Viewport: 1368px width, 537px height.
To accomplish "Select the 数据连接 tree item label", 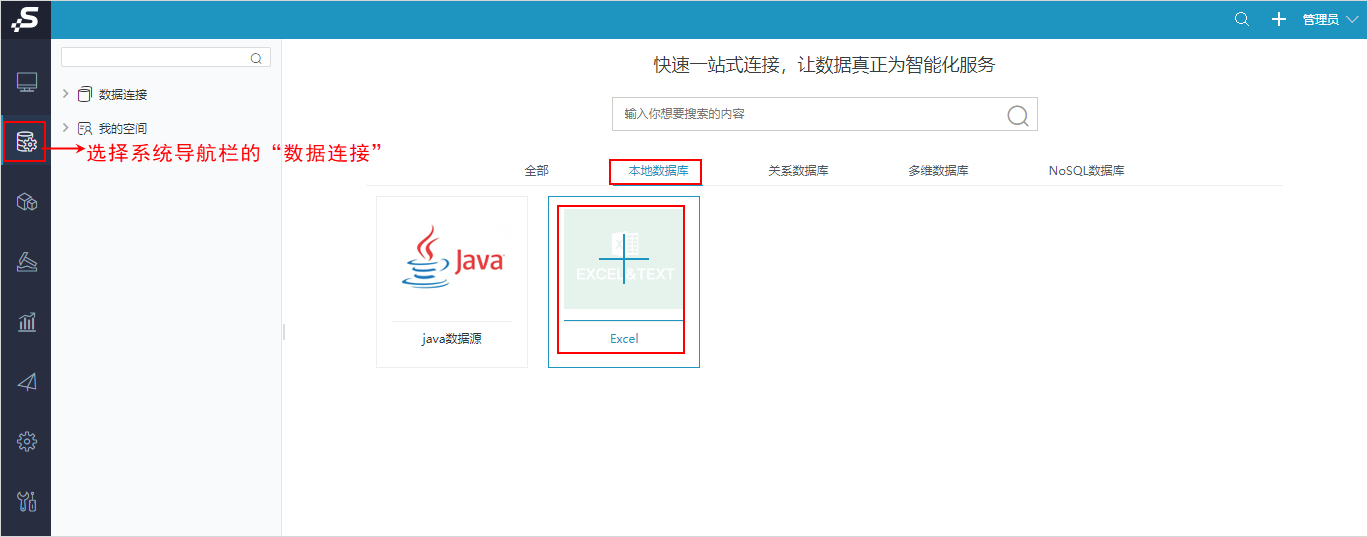I will point(123,94).
